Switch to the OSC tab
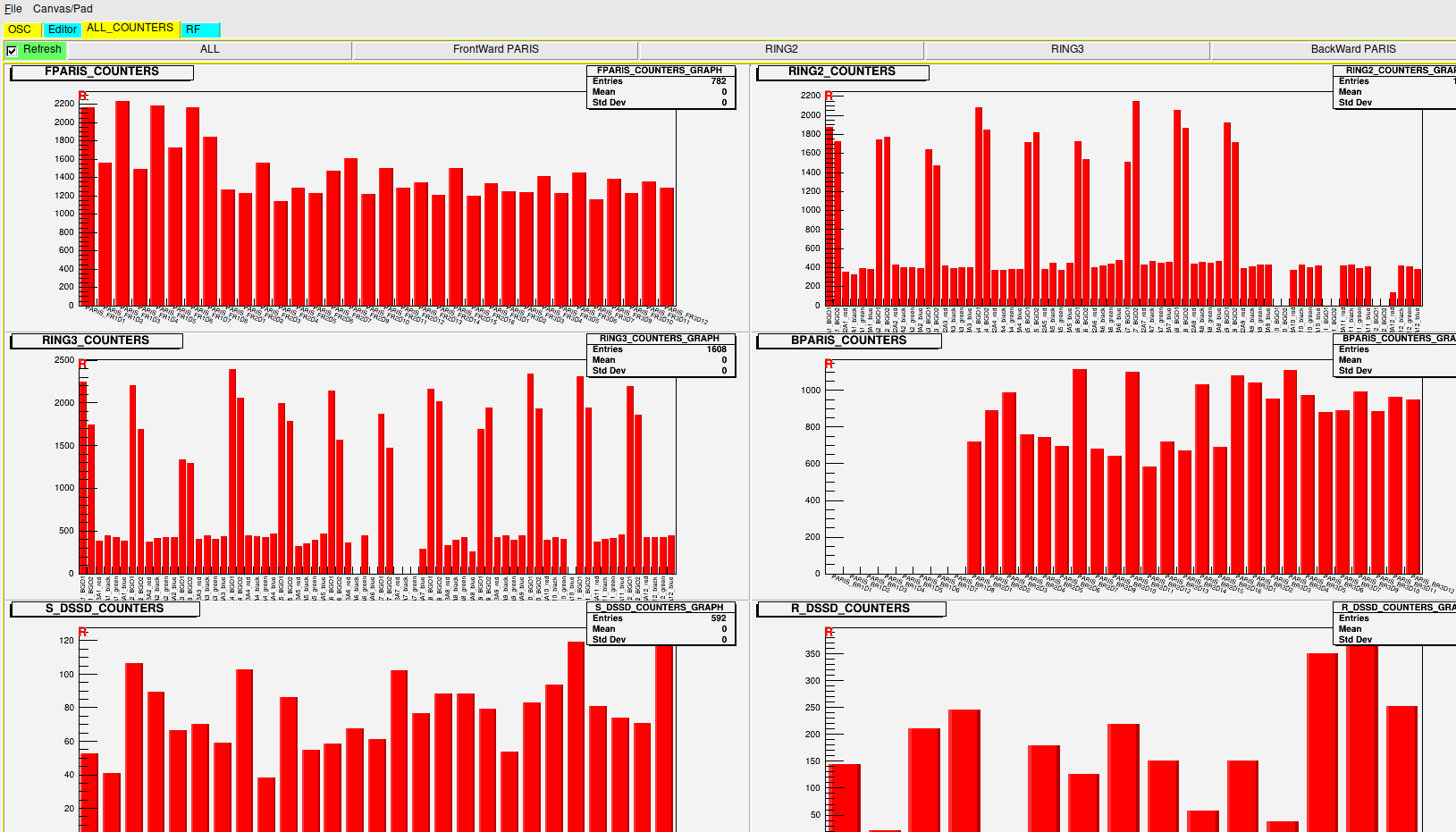This screenshot has width=1456, height=832. point(20,29)
